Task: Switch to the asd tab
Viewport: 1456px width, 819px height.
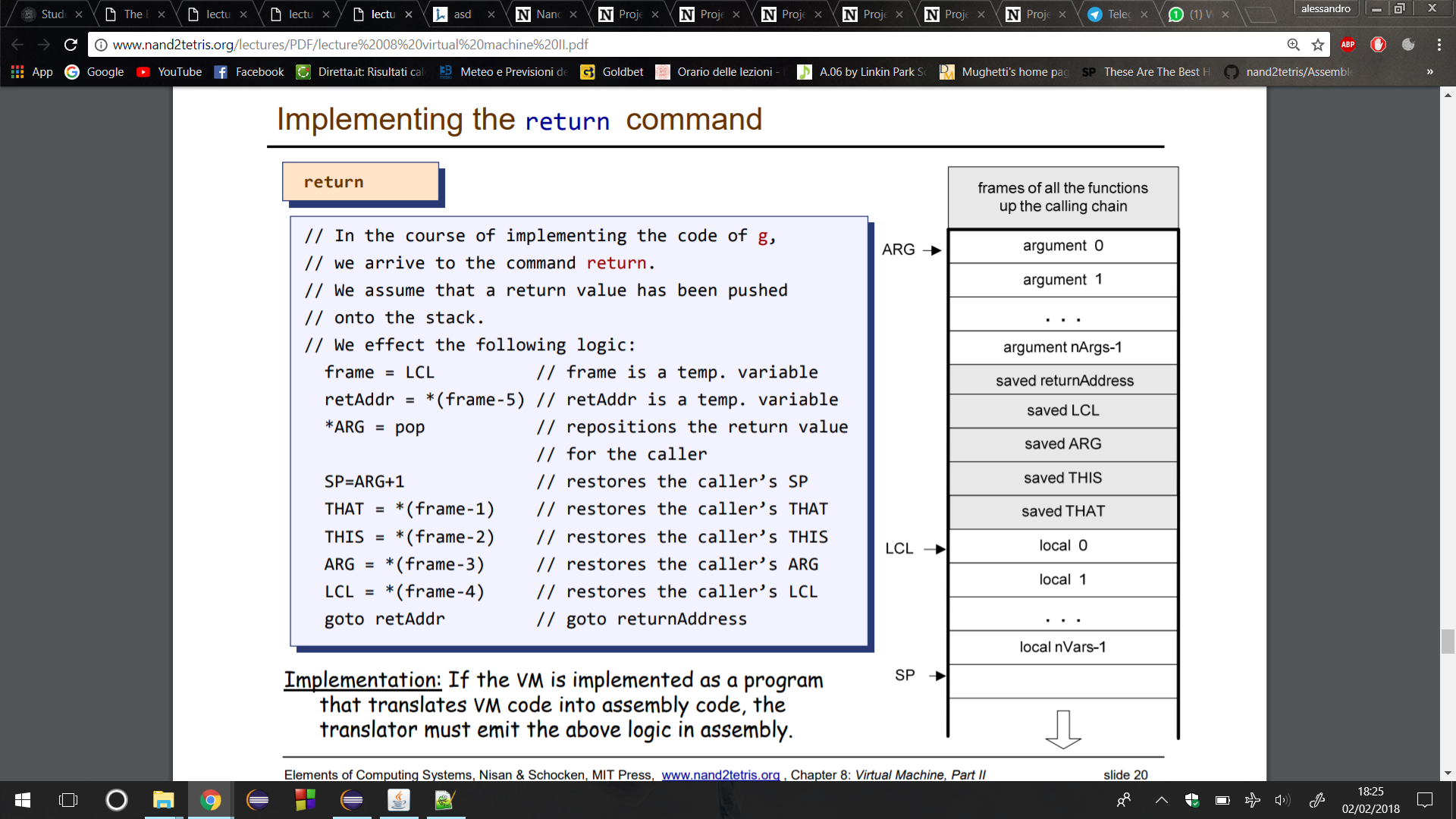Action: click(x=463, y=14)
